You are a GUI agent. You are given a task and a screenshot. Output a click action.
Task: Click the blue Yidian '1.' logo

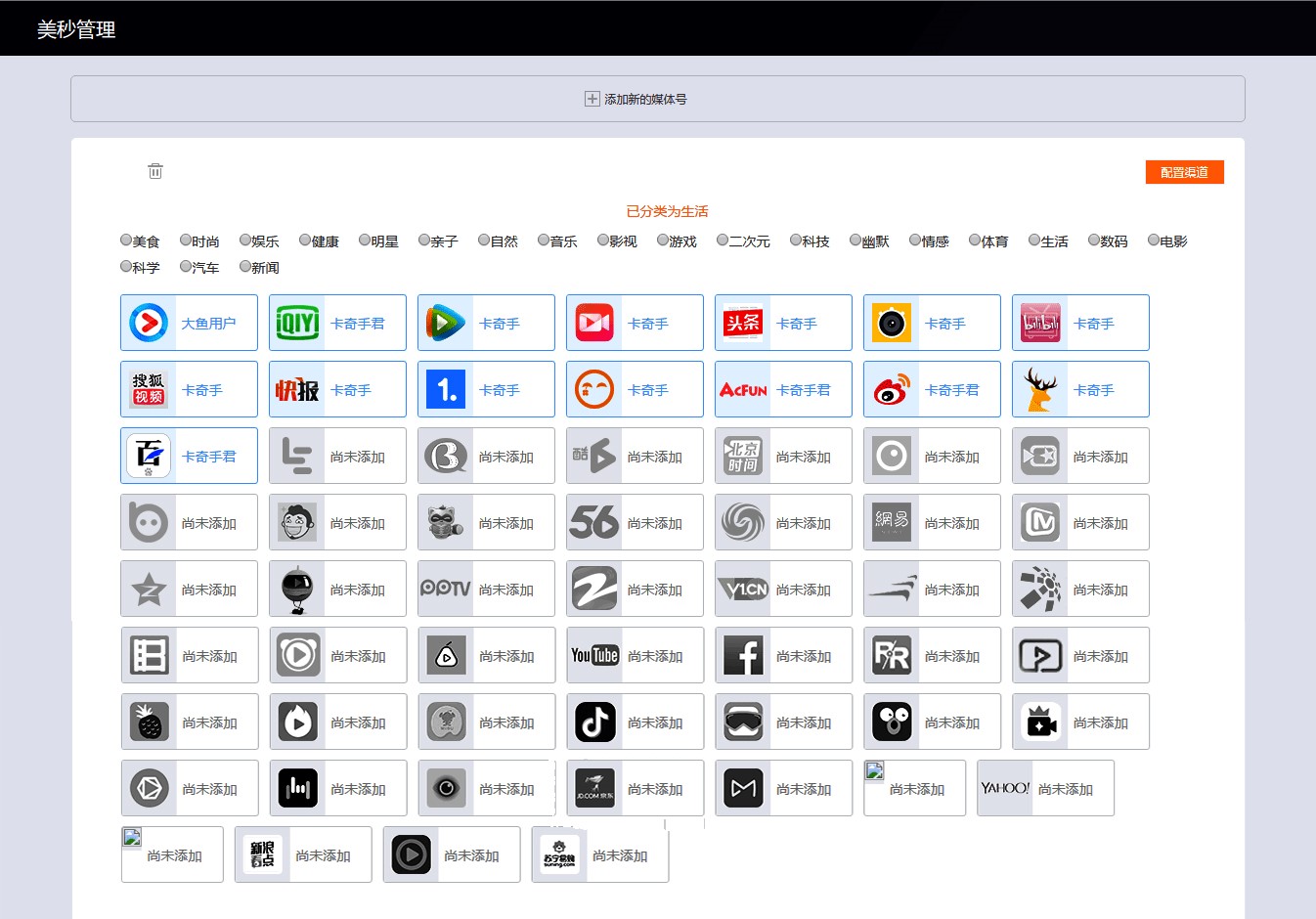(x=446, y=389)
